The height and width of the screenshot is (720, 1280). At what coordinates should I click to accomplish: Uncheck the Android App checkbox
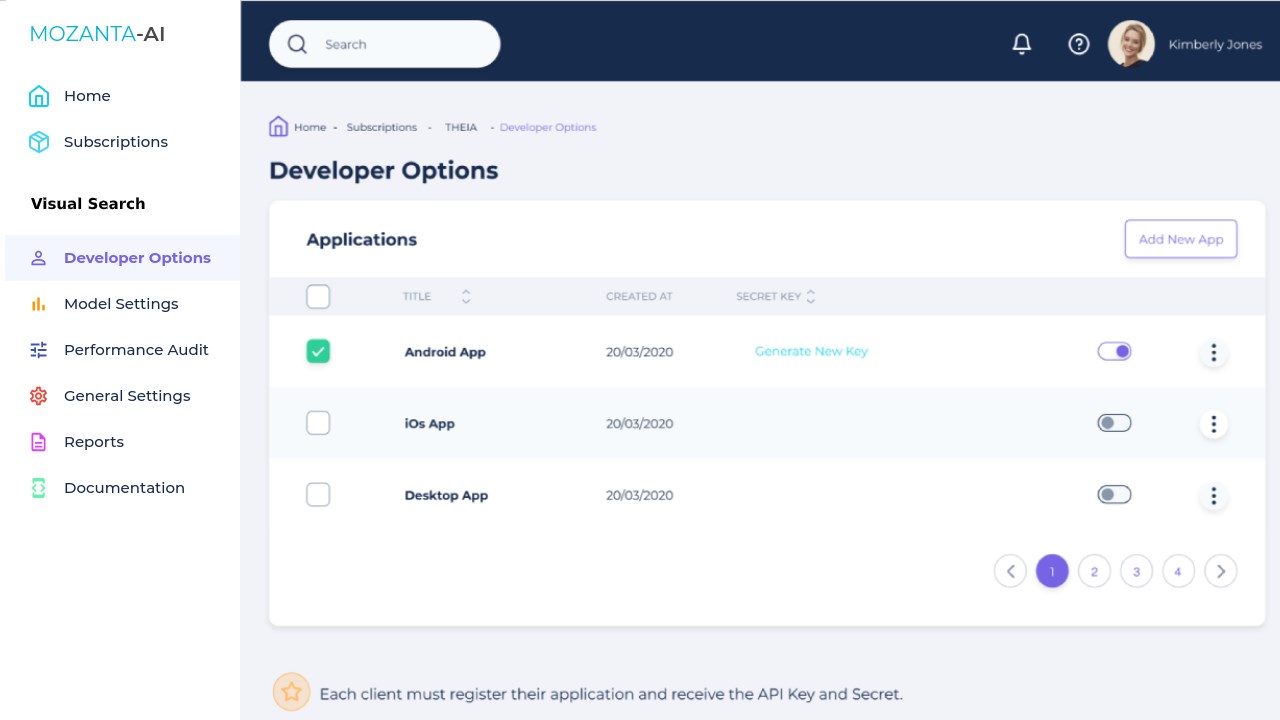(x=318, y=352)
